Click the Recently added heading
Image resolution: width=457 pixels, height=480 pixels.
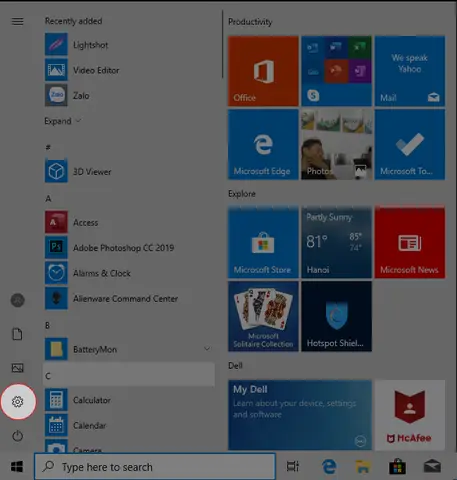pyautogui.click(x=73, y=21)
